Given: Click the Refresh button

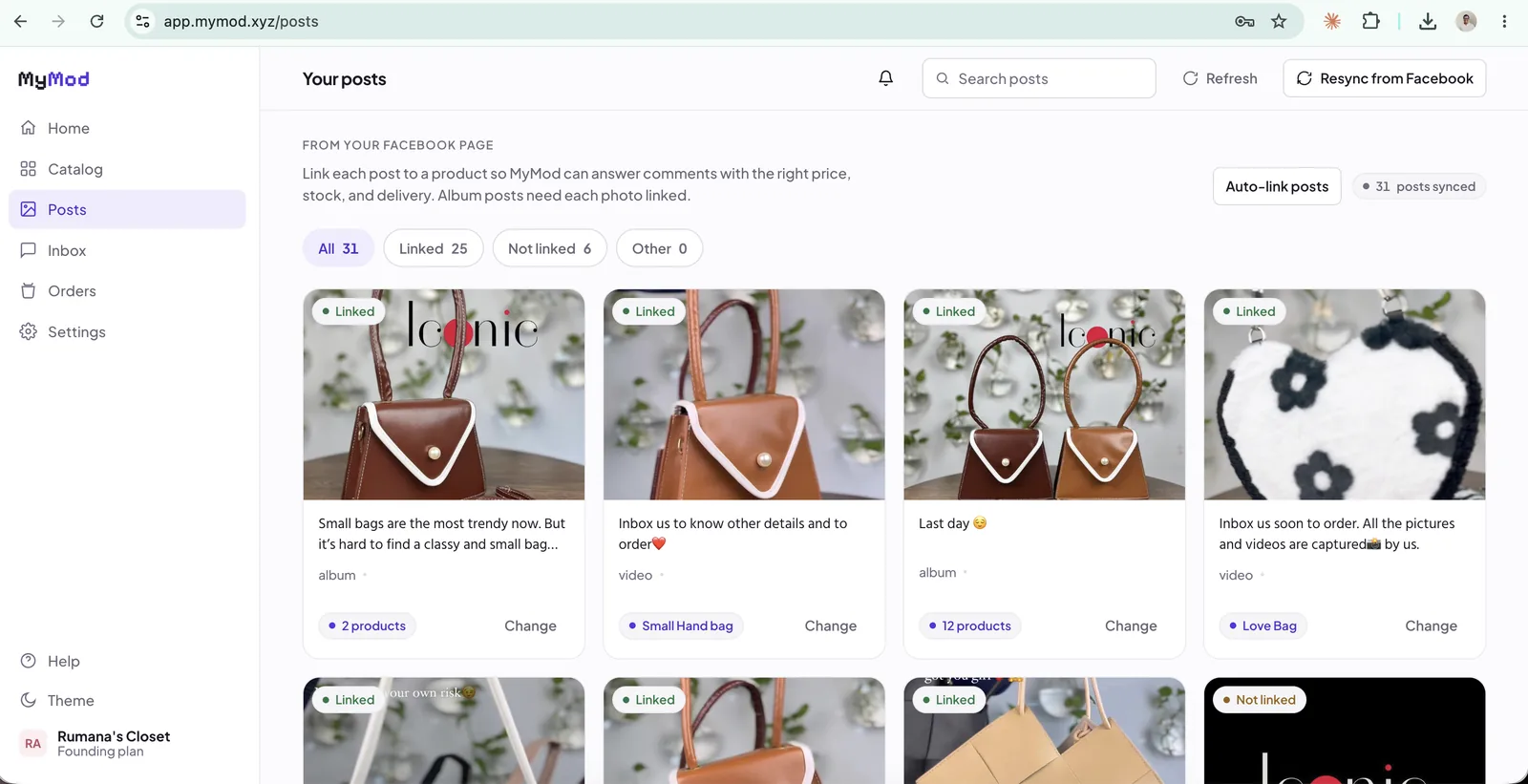Looking at the screenshot, I should click(x=1220, y=78).
